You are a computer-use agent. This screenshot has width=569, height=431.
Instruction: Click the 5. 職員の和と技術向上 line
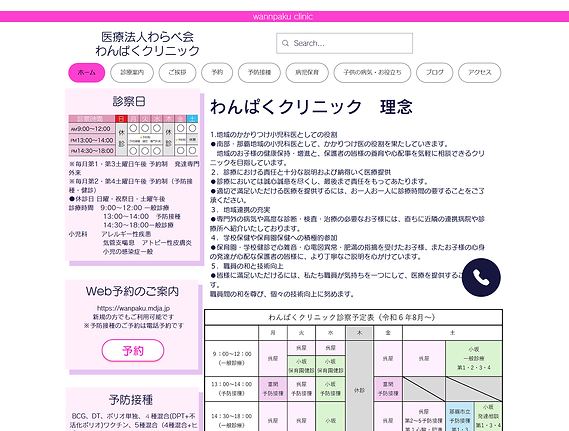247,266
